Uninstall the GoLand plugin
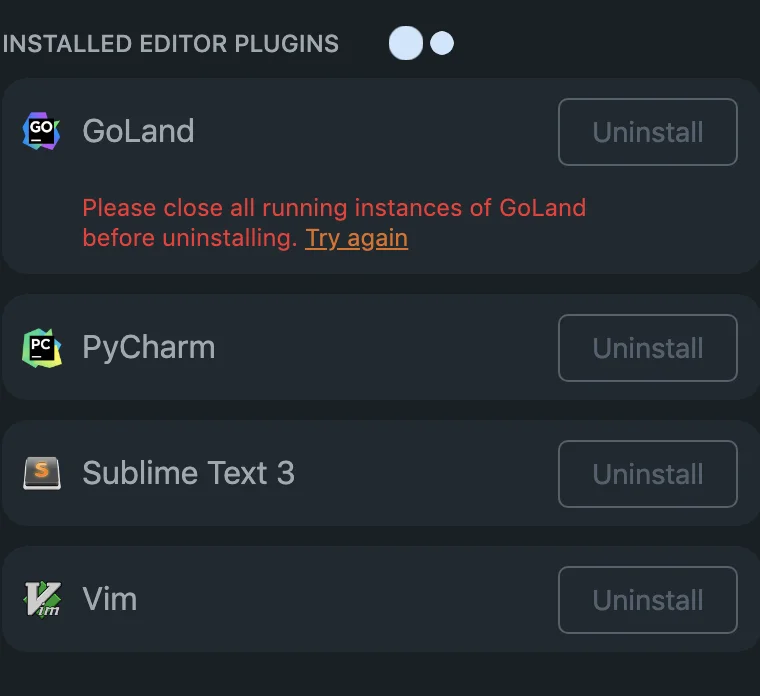This screenshot has width=760, height=696. tap(648, 132)
